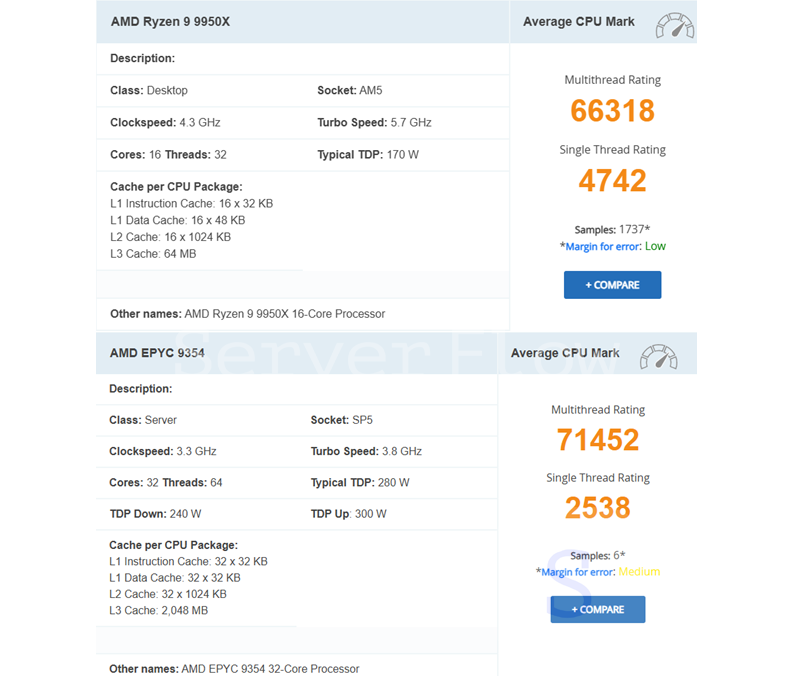
Task: Click L2 Cache: 32 x 1024 KB
Action: 168,594
